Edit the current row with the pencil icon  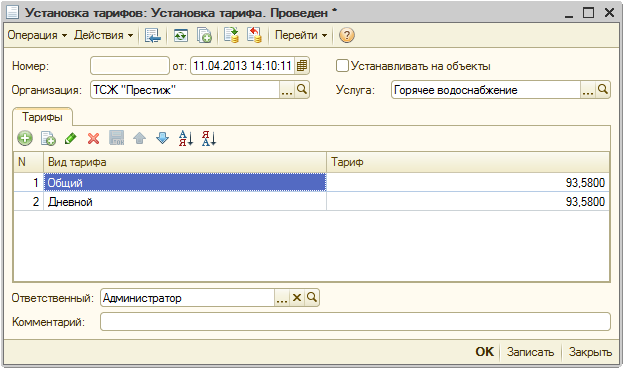click(x=71, y=139)
